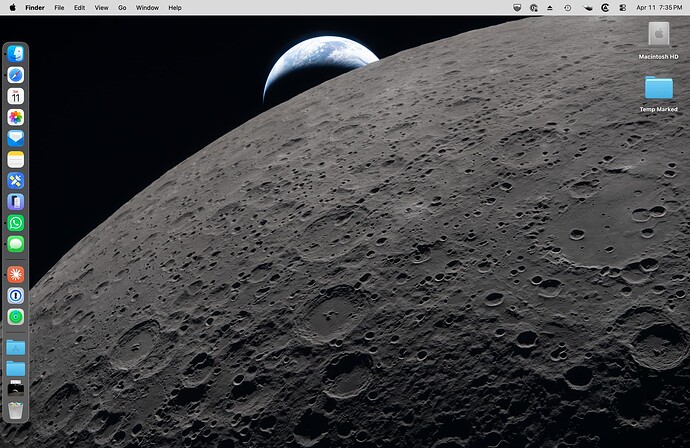The image size is (690, 448).
Task: Open the Find My app in Dock
Action: click(15, 316)
